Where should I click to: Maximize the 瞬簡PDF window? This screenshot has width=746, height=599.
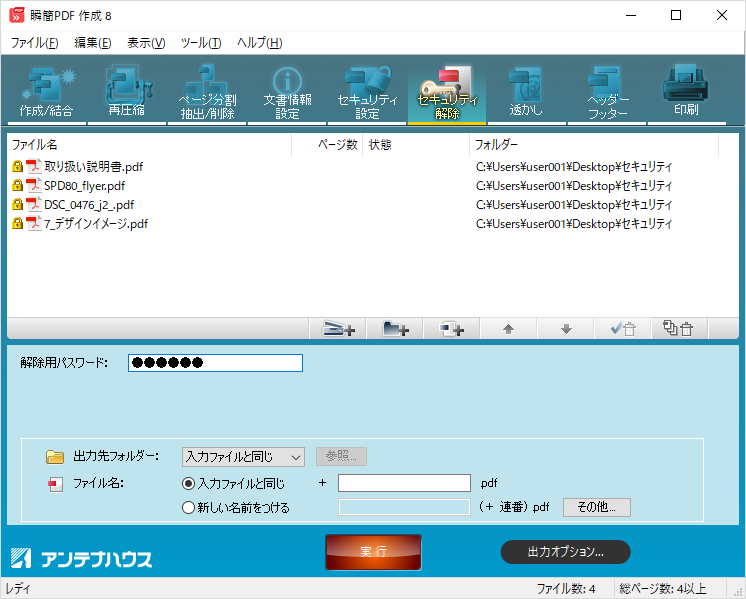676,15
